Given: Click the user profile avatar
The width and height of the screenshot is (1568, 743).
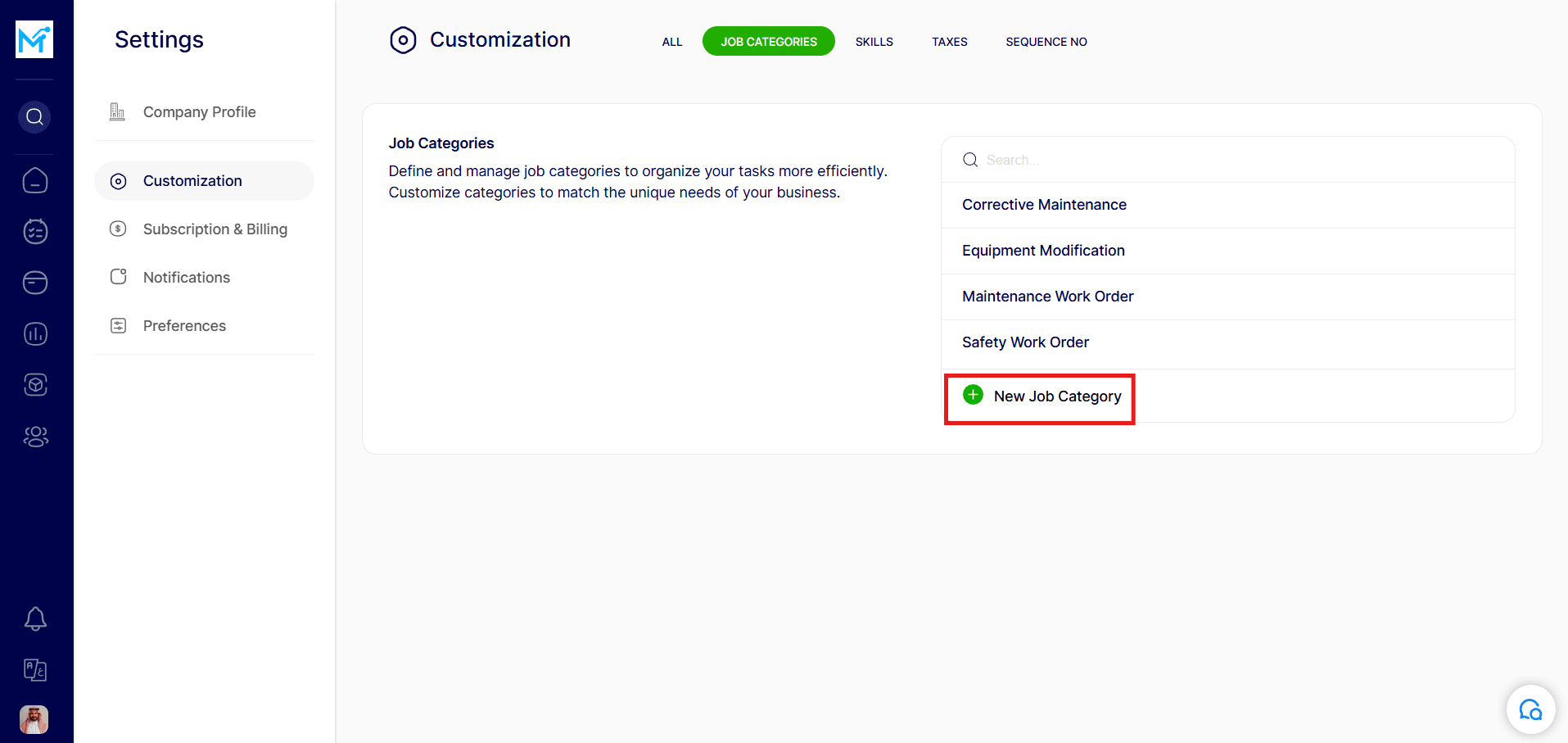Looking at the screenshot, I should (34, 719).
